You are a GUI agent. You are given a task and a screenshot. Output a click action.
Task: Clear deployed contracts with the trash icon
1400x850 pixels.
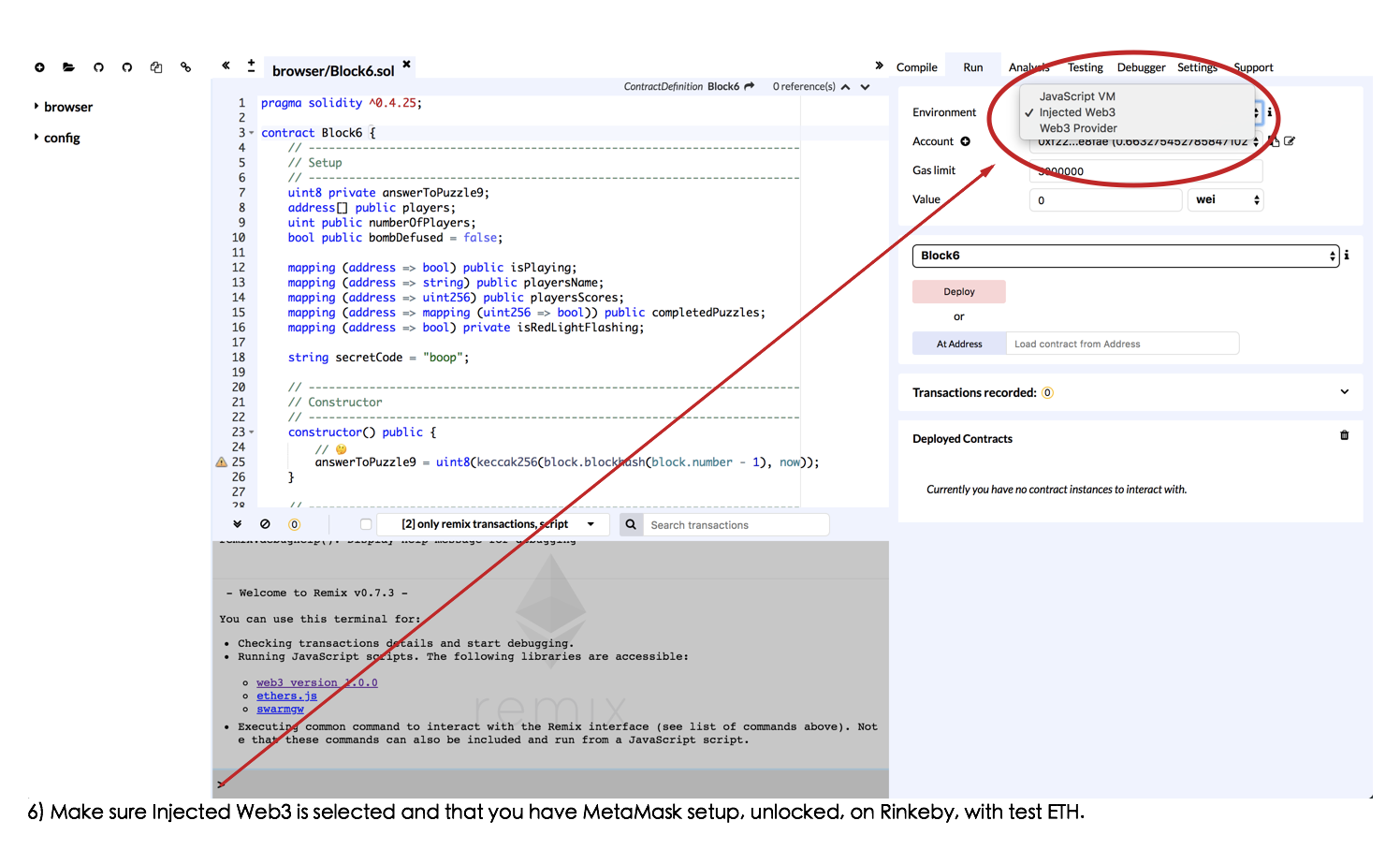click(x=1345, y=435)
